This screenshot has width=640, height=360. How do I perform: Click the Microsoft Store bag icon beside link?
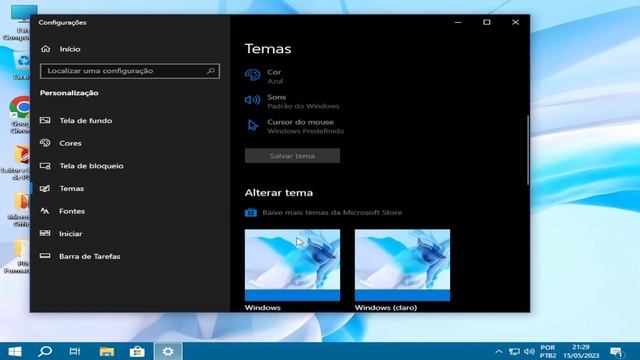coord(251,213)
